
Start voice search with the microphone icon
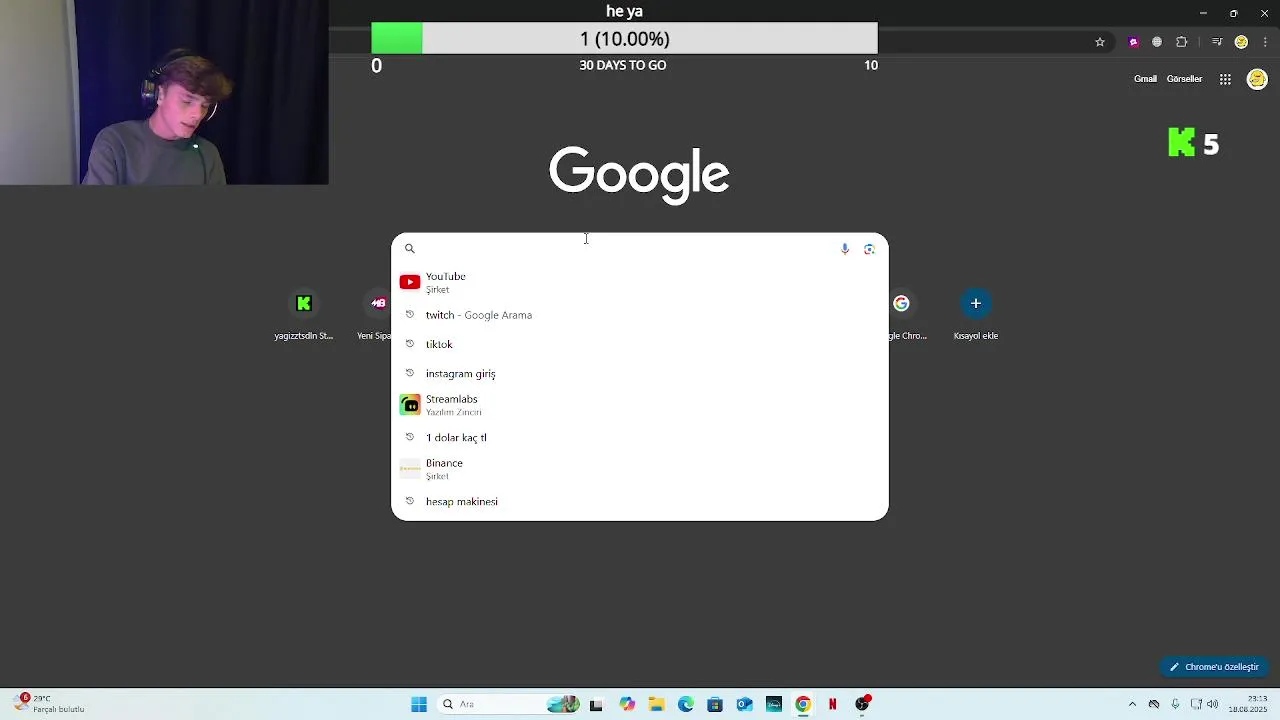coord(845,249)
